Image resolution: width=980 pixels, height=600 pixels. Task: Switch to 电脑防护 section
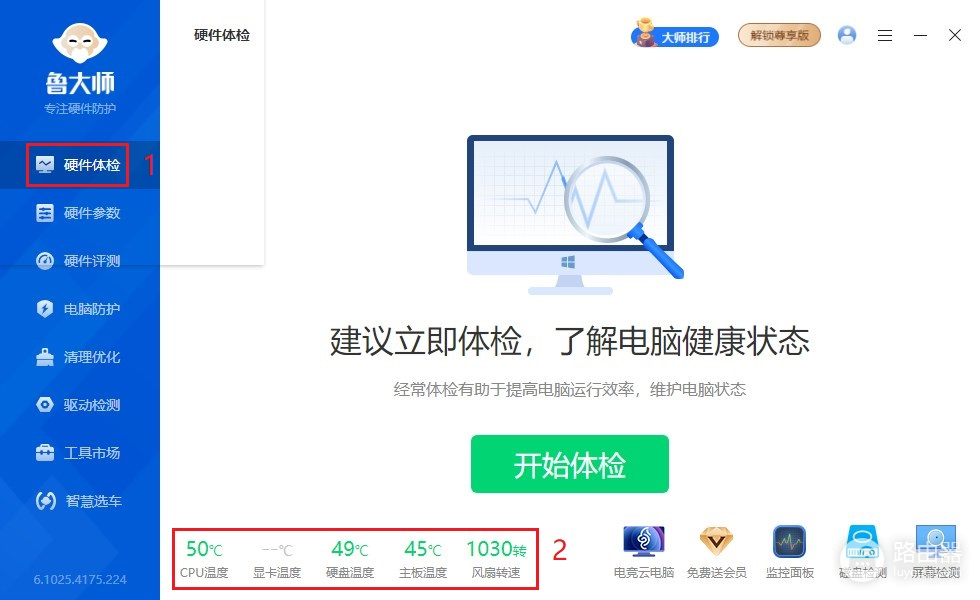coord(78,309)
